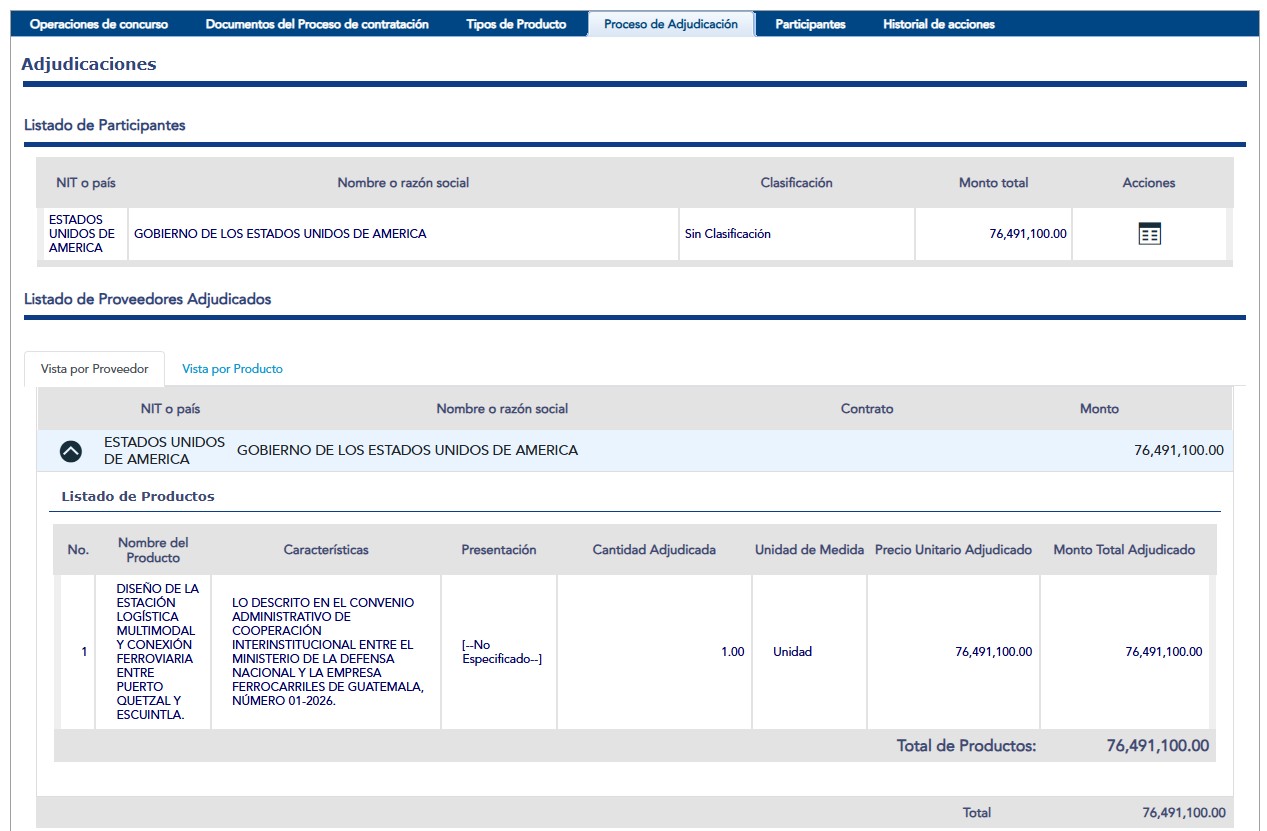The height and width of the screenshot is (831, 1267).
Task: Click the Listado de Proveedores Adjudicados heading
Action: tap(148, 299)
